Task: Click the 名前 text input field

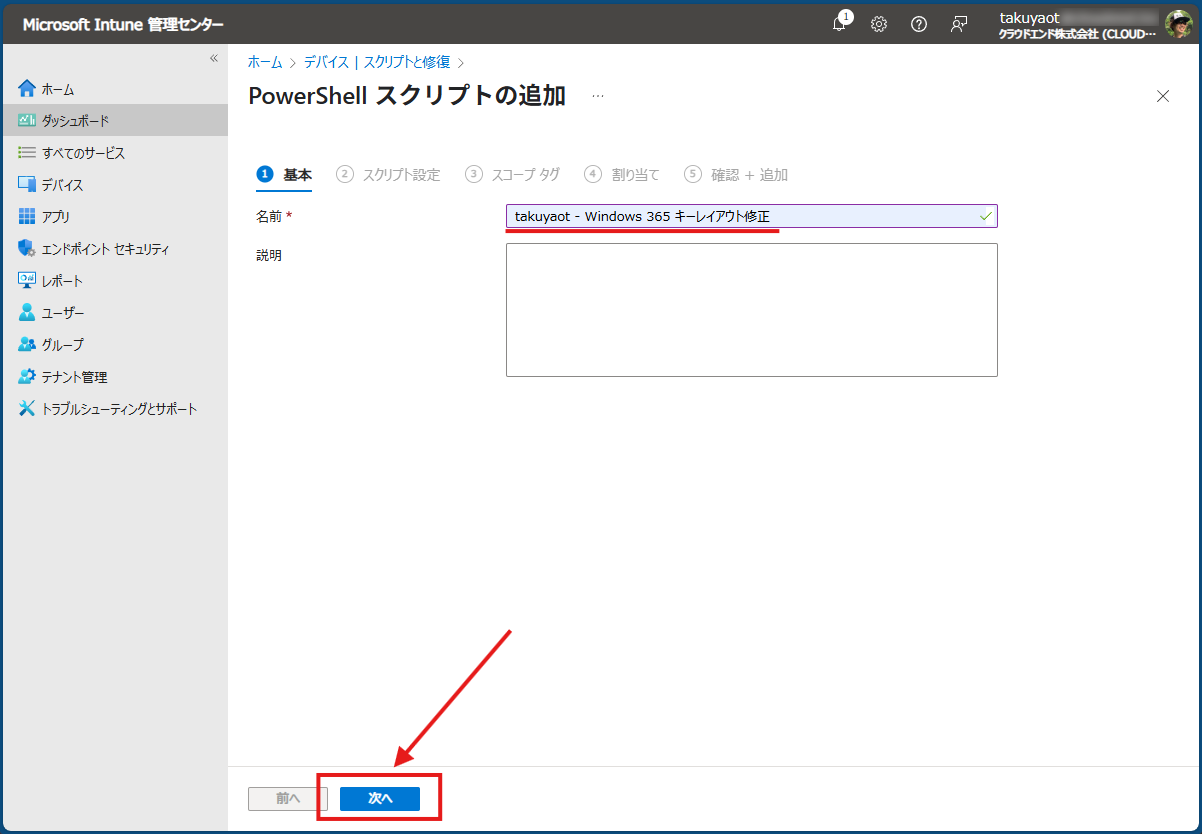Action: click(x=752, y=216)
